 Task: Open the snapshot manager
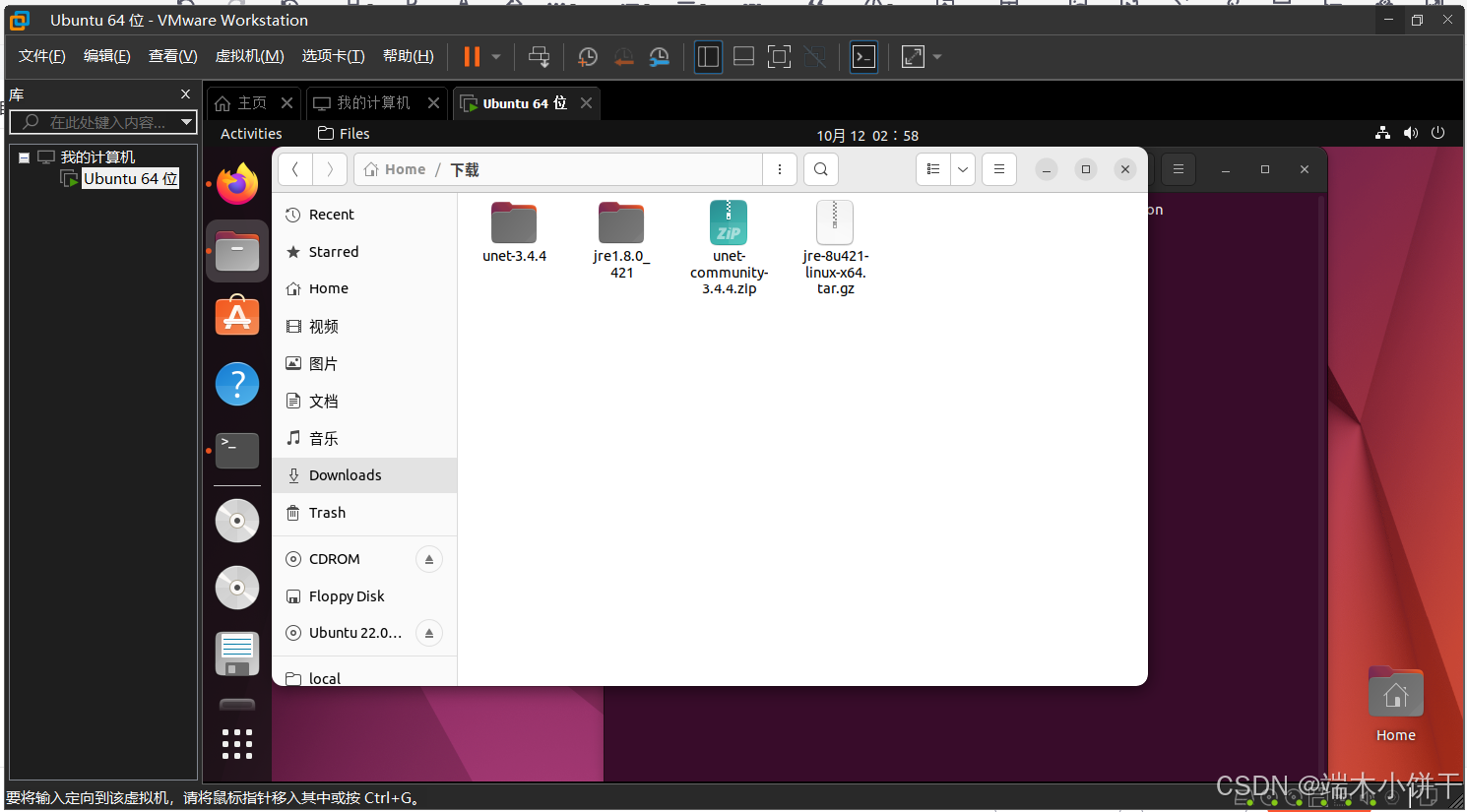[660, 56]
